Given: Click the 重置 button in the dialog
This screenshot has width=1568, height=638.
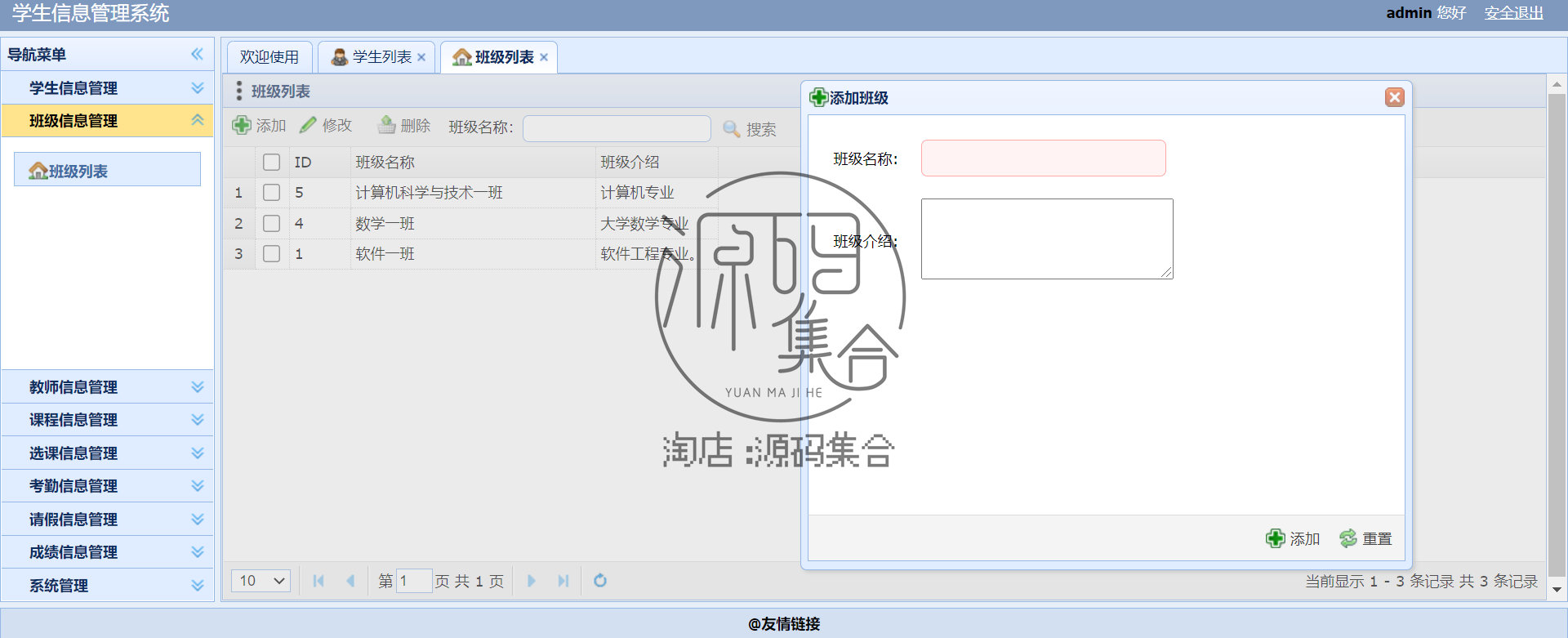Looking at the screenshot, I should pos(1366,538).
